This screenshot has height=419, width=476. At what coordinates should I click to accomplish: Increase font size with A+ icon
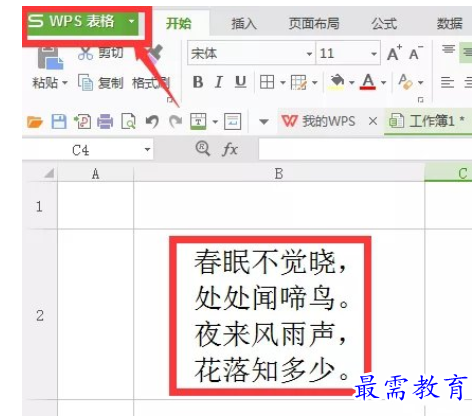395,53
